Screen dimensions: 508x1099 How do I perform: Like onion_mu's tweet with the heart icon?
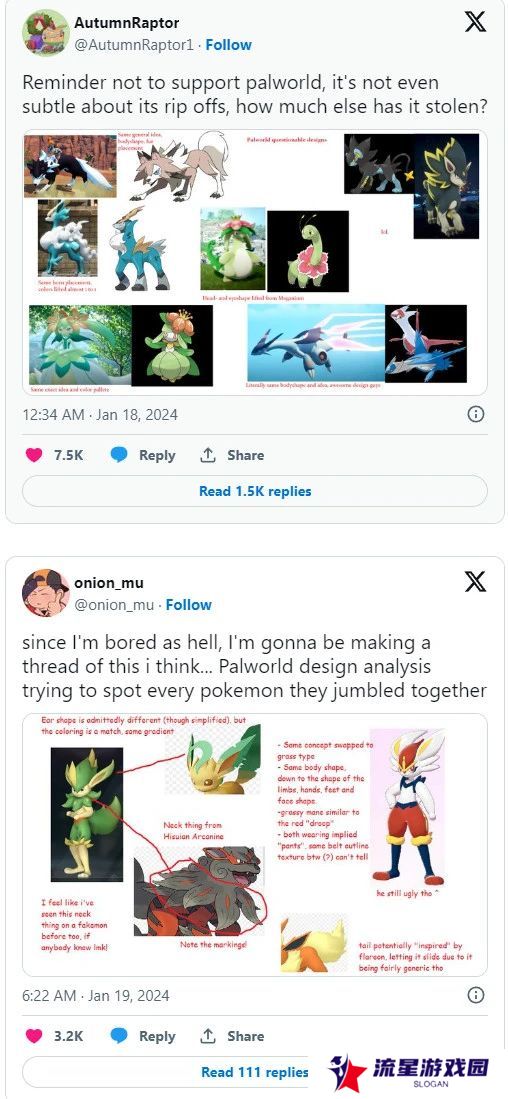click(34, 1036)
